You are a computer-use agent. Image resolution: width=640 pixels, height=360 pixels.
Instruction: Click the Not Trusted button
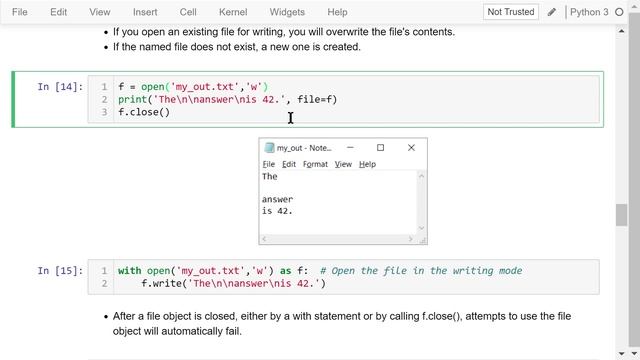(x=511, y=12)
